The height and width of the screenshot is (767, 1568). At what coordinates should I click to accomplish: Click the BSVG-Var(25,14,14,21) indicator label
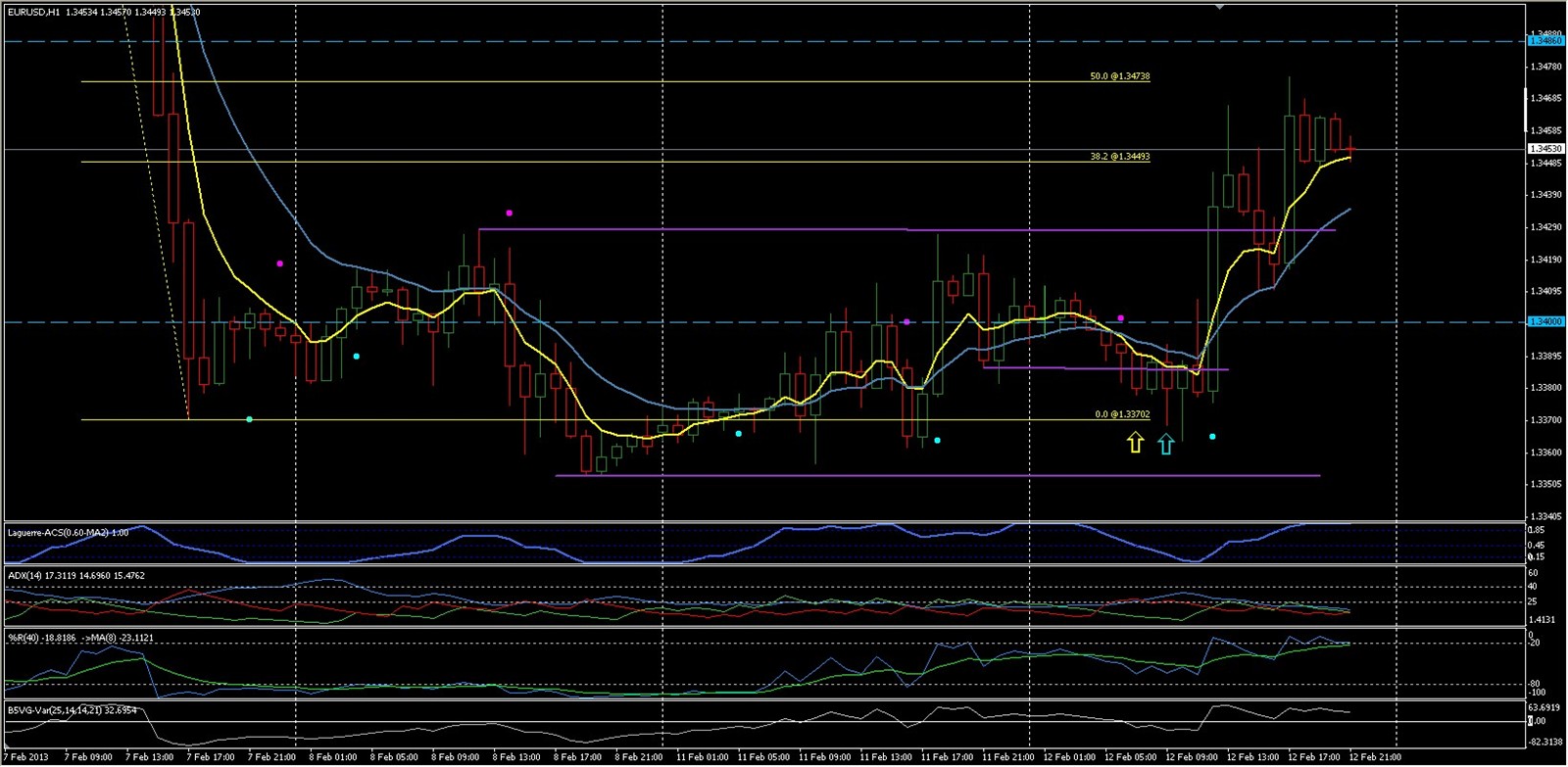[x=72, y=710]
